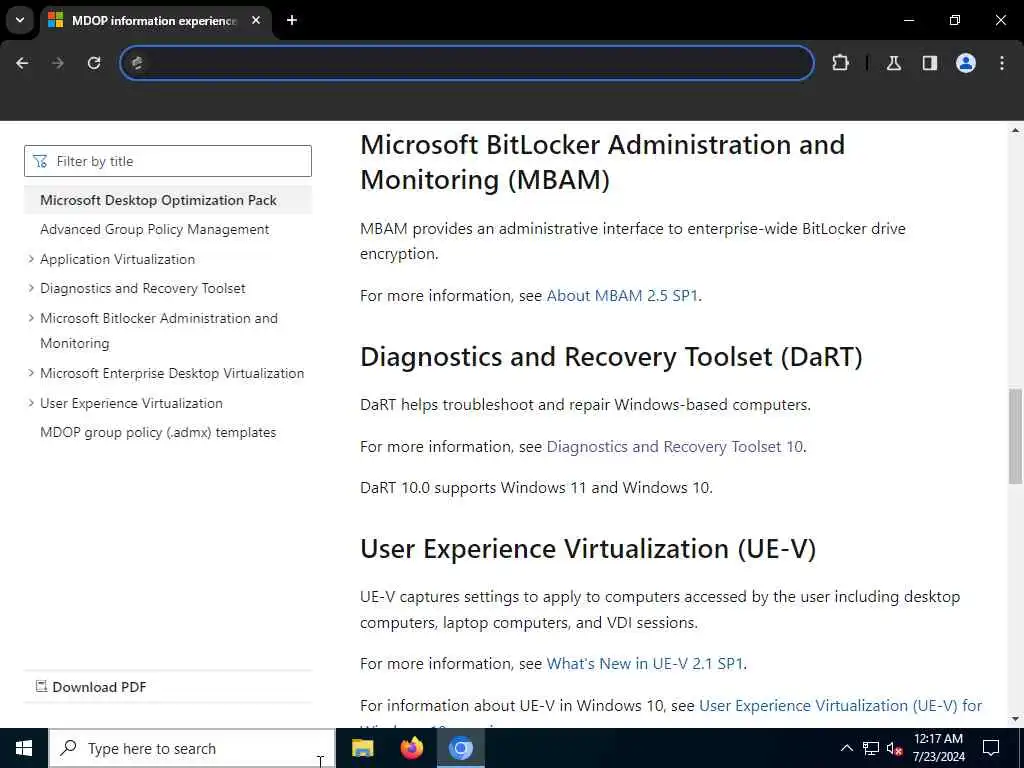
Task: Open the Chrome profile avatar
Action: point(966,63)
